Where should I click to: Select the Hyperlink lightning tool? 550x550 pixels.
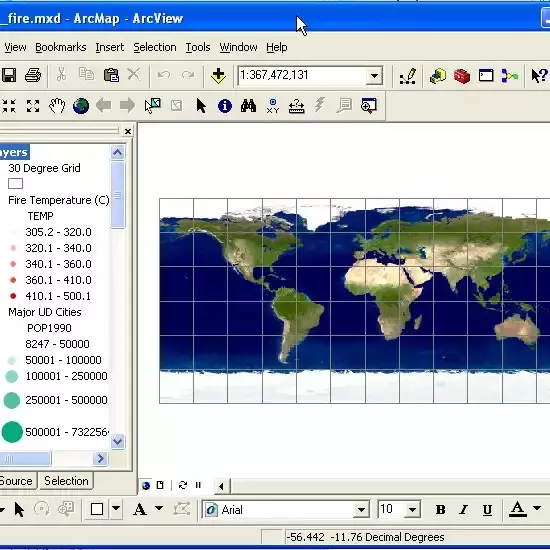coord(320,105)
